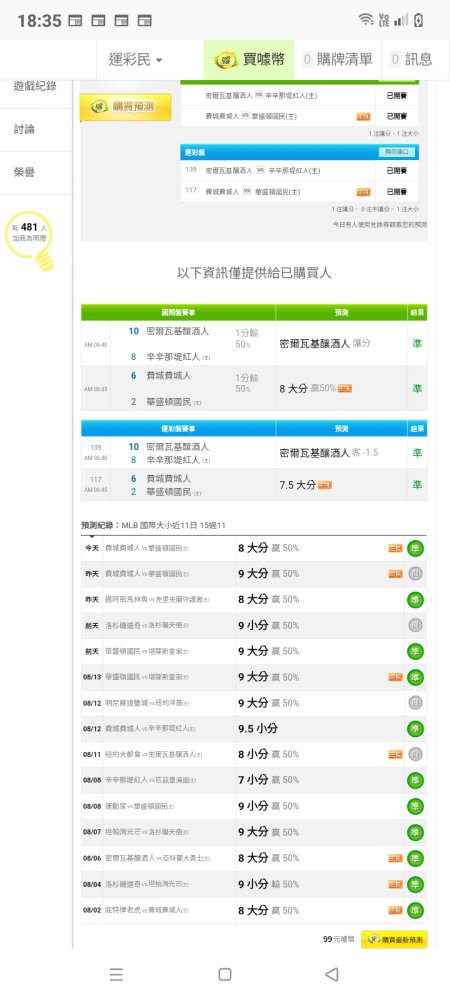Click the 7.5 大分 prediction text
The image size is (450, 1000).
pos(297,485)
